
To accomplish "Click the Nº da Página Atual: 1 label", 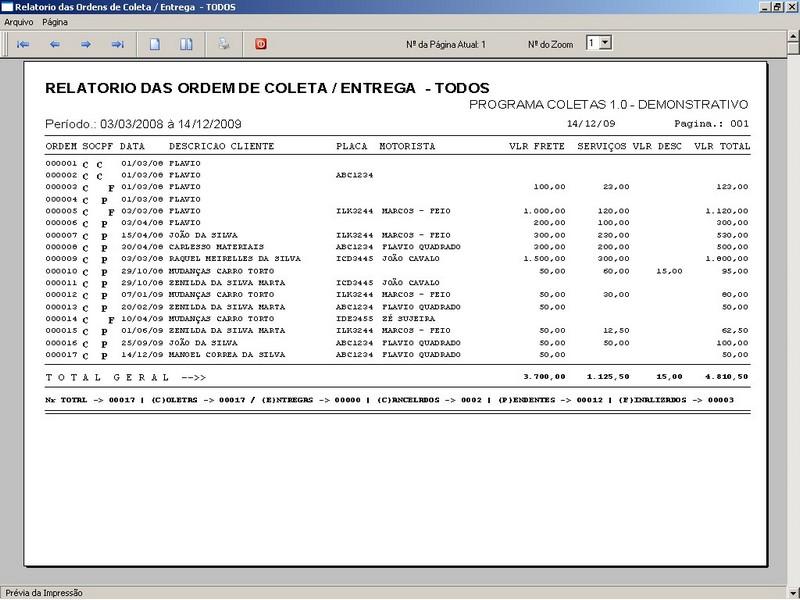I will point(446,44).
